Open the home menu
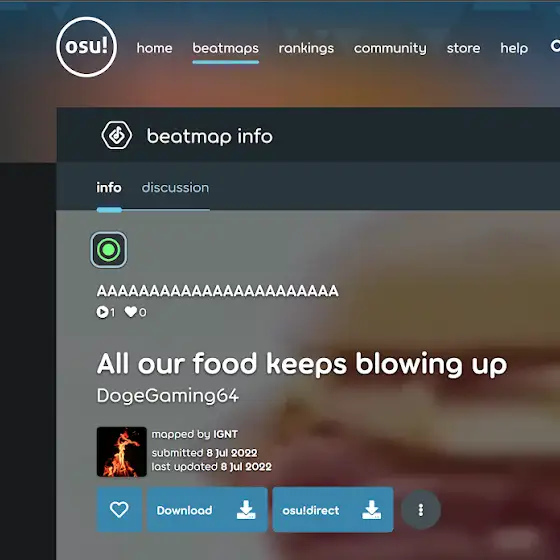Viewport: 560px width, 560px height. tap(154, 48)
